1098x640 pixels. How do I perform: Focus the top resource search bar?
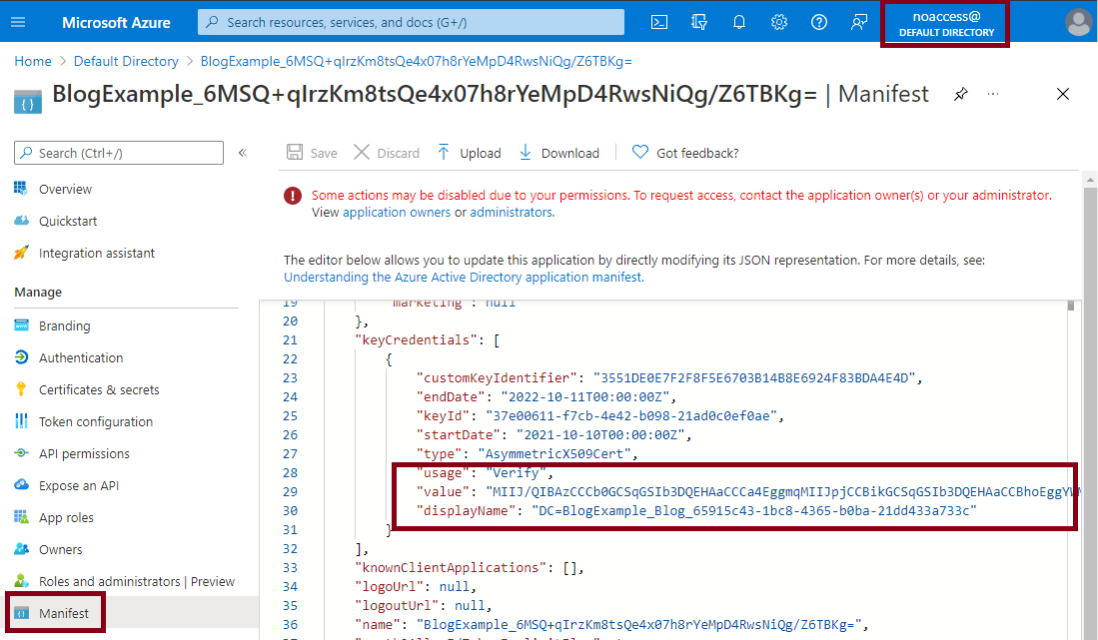(411, 22)
